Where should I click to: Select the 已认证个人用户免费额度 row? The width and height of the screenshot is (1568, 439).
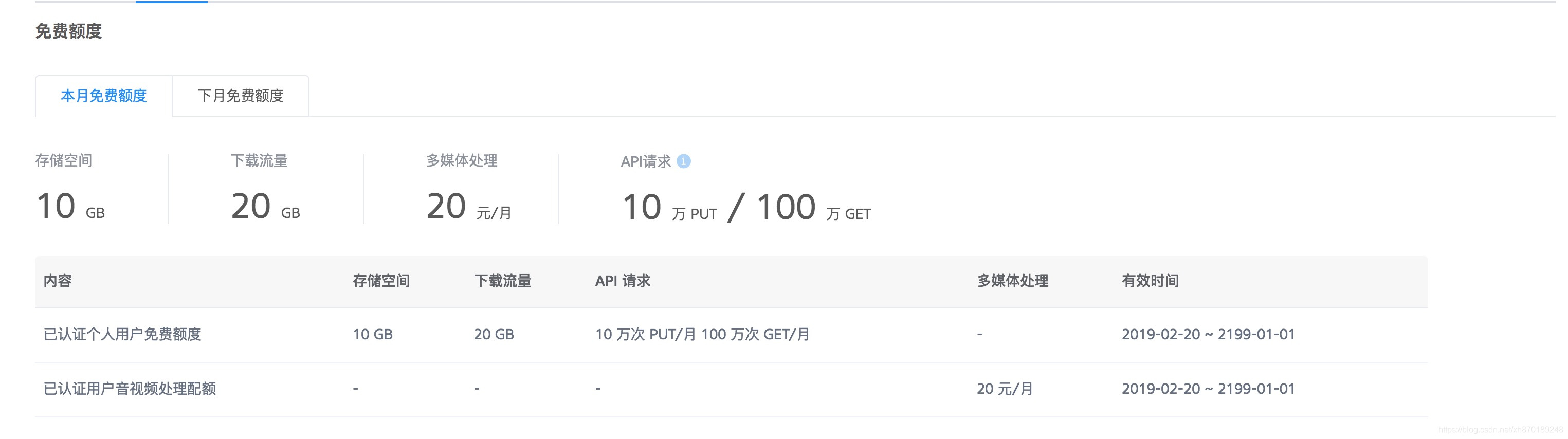pos(123,334)
